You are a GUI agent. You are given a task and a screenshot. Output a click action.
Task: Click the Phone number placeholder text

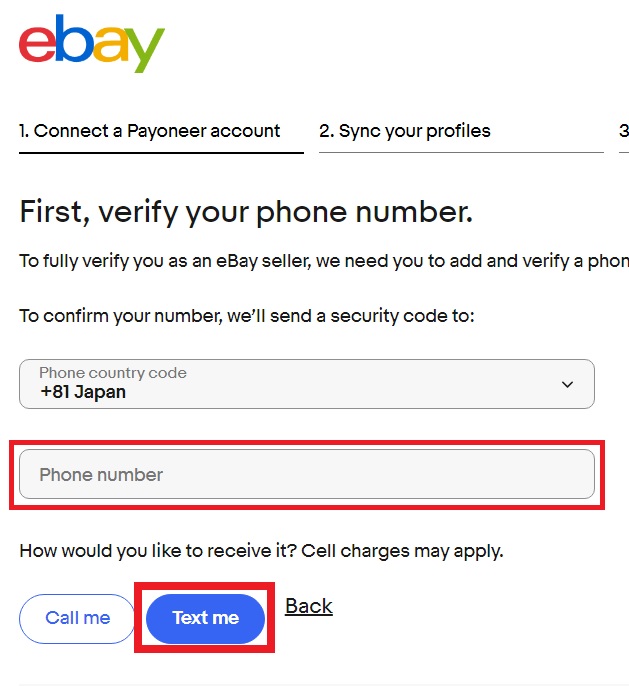pos(101,475)
